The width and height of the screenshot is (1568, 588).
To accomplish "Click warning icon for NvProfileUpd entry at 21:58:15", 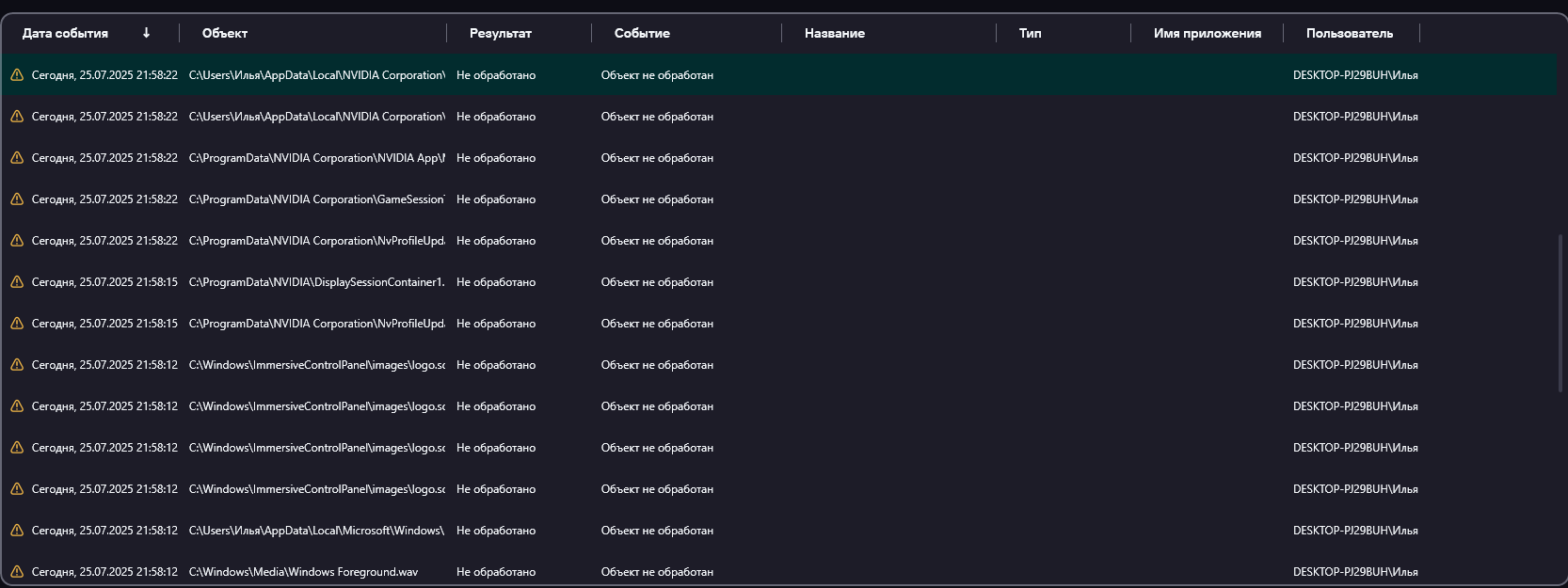I will tap(17, 324).
